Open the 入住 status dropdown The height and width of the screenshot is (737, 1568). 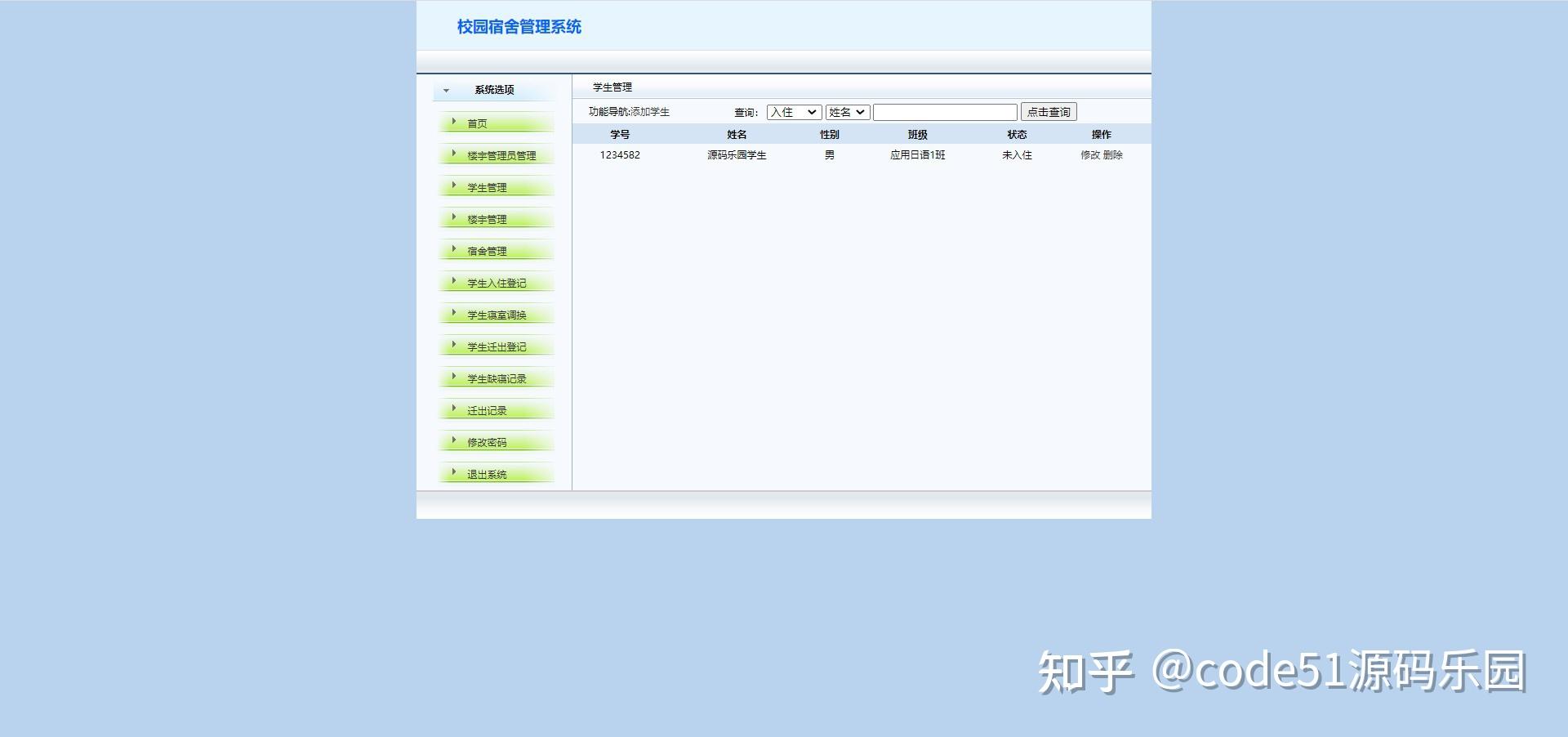pyautogui.click(x=793, y=112)
